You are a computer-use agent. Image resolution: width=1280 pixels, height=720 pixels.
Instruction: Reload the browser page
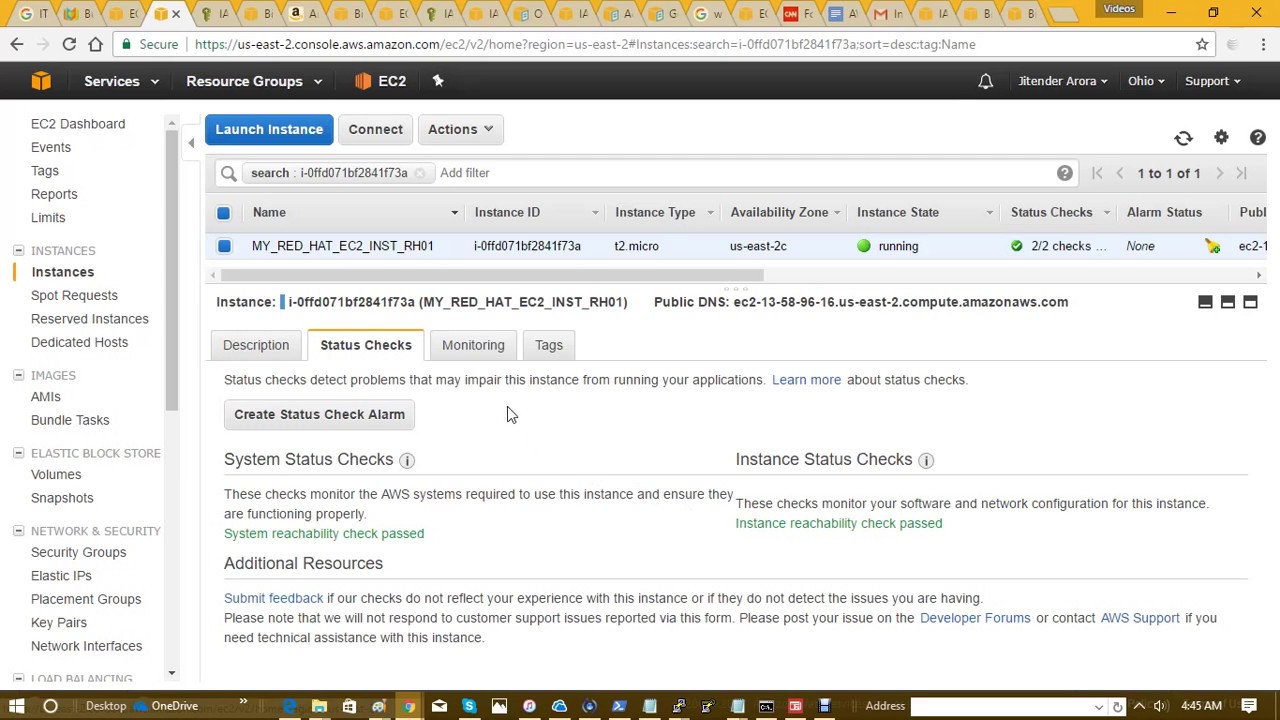tap(69, 44)
